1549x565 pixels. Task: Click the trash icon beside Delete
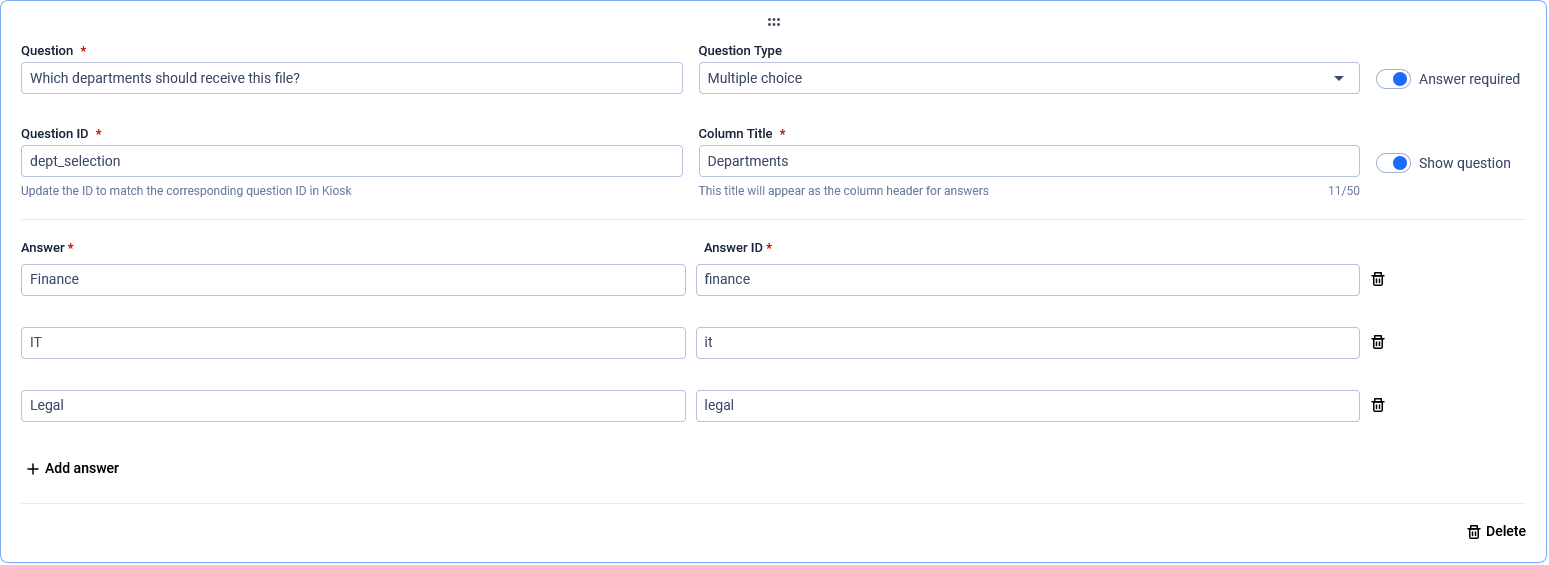(1473, 532)
